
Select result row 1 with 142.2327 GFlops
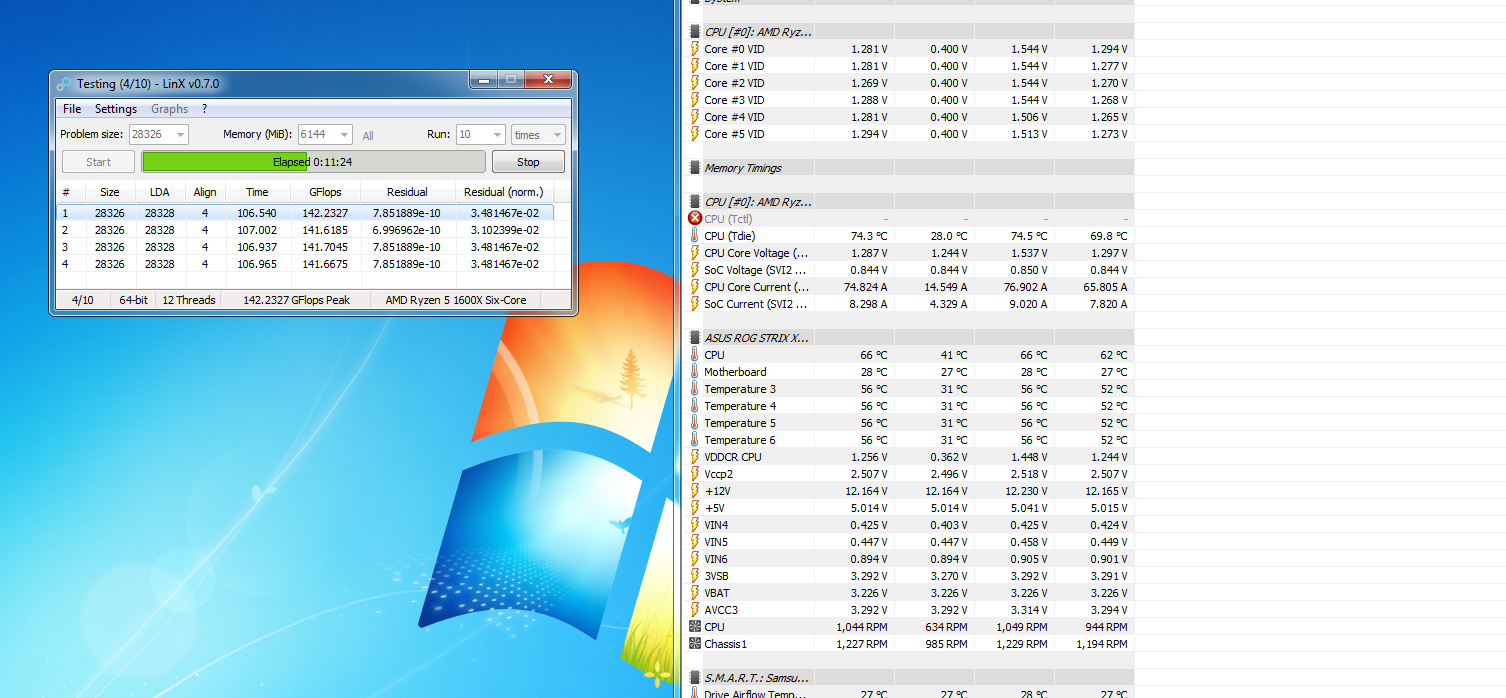click(x=305, y=213)
